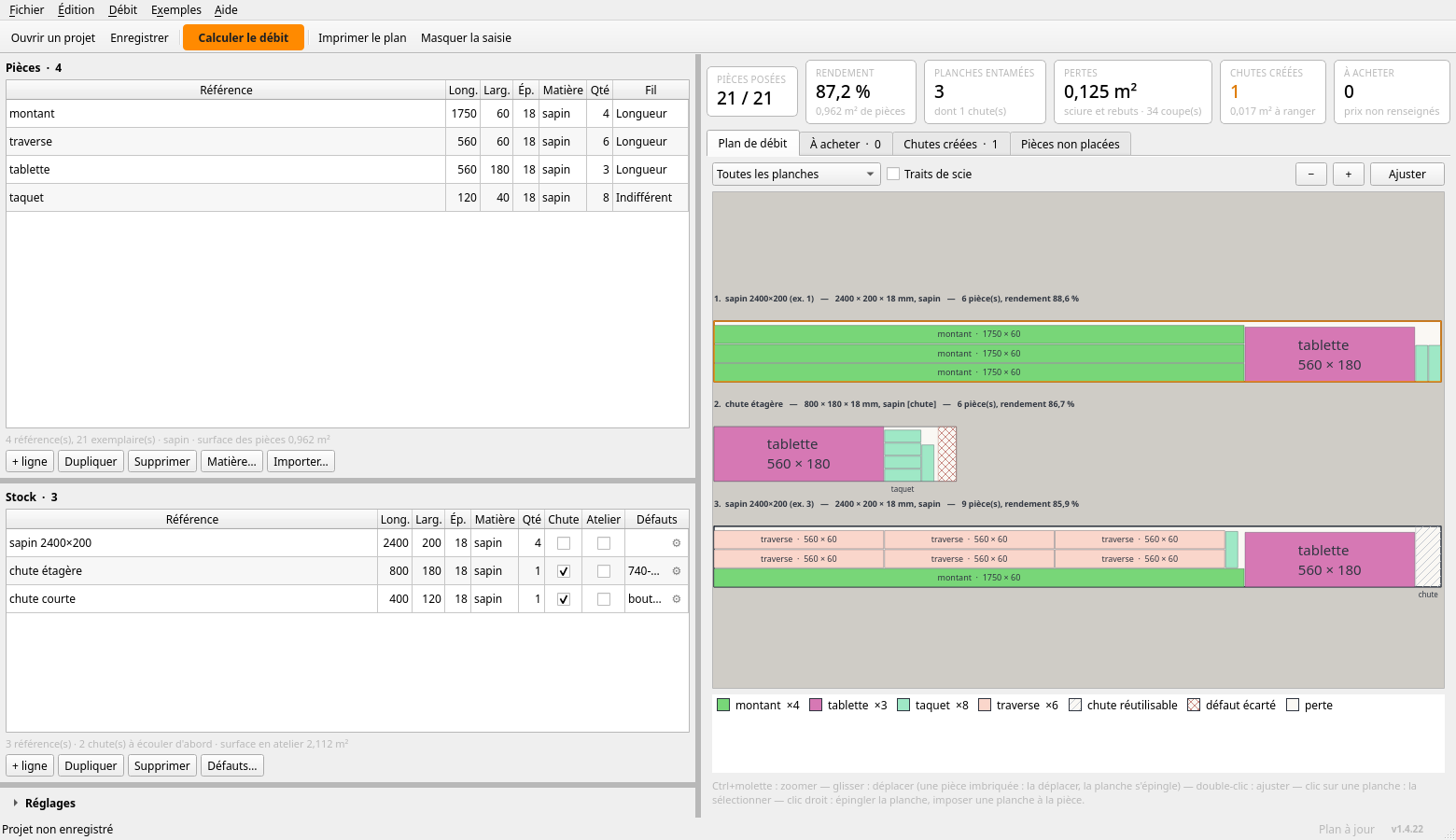Viewport: 1456px width, 840px height.
Task: Switch to the Pièces non placées tab
Action: click(1071, 144)
